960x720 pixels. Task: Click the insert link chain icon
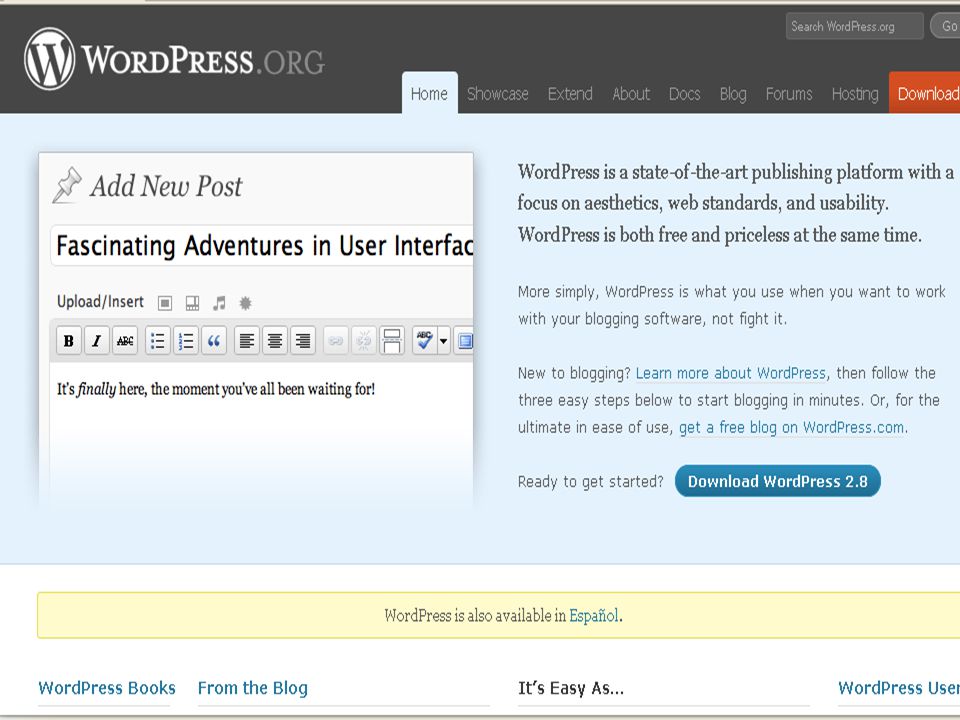pos(336,340)
